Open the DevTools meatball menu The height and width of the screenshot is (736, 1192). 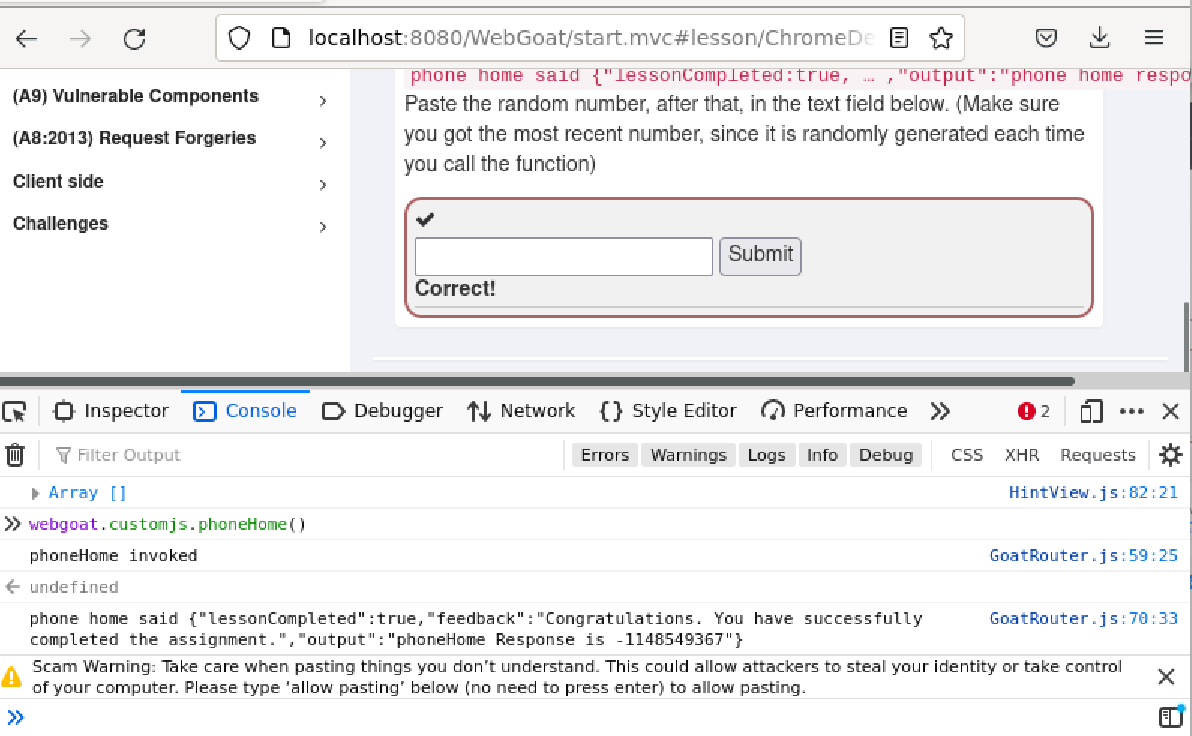[x=1133, y=411]
